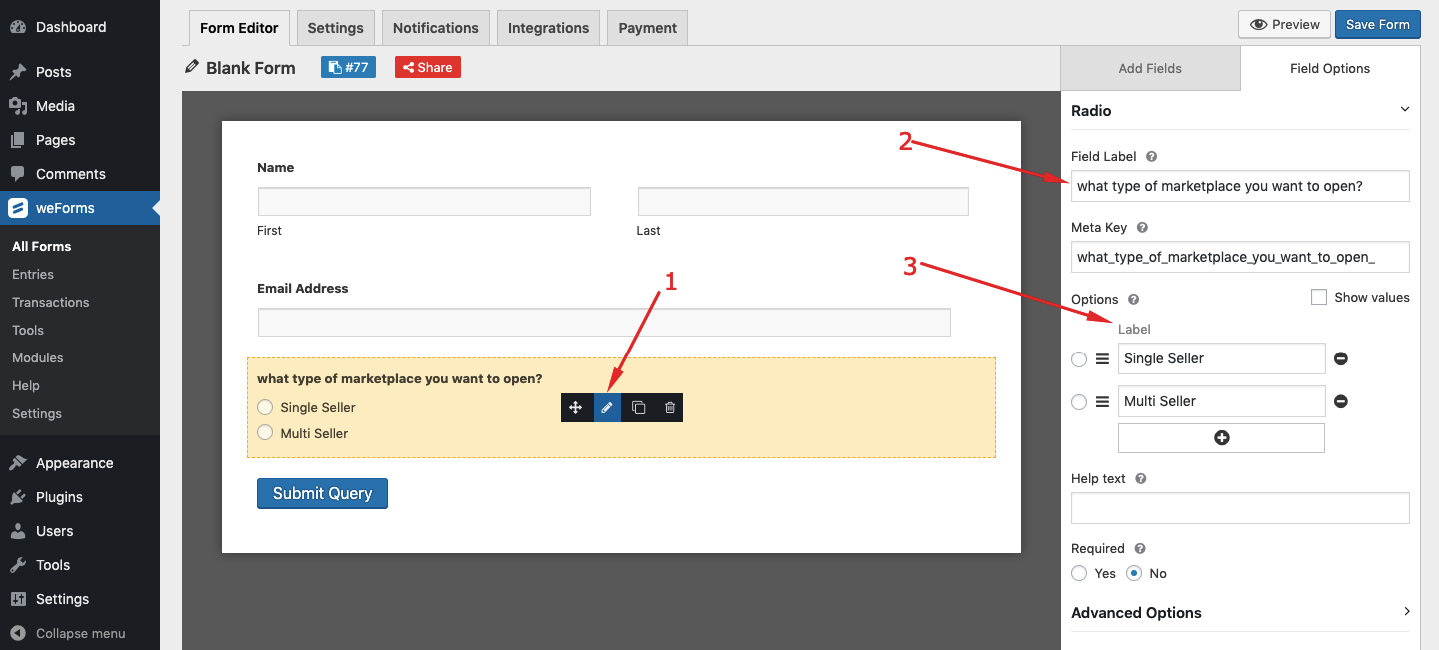1439x650 pixels.
Task: Click the move handle icon on the radio field toolbar
Action: pos(576,407)
